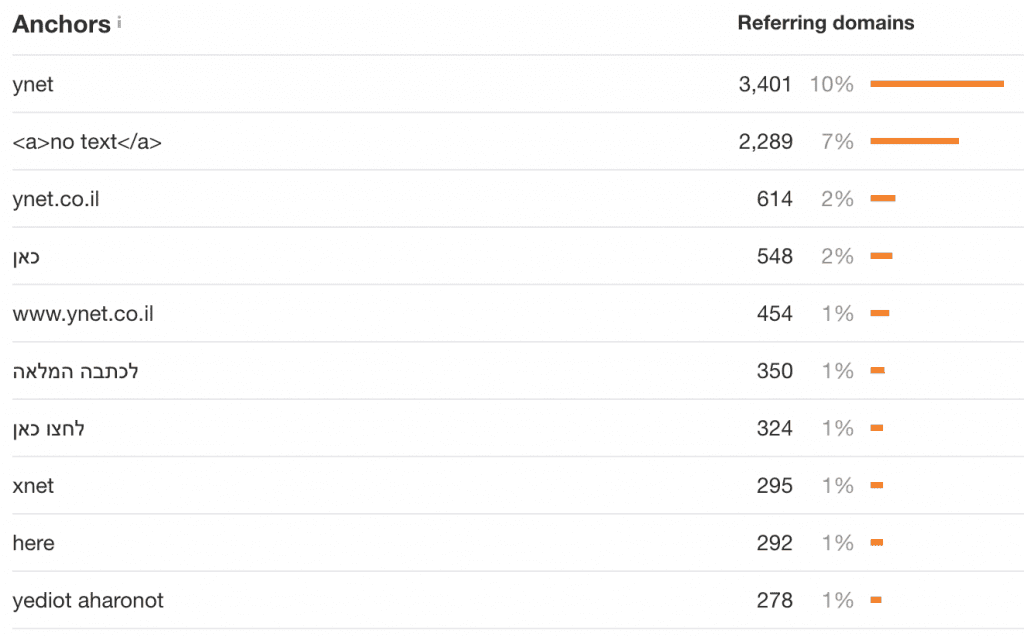Click the 3,401 referring domains count
The width and height of the screenshot is (1024, 637).
[x=765, y=85]
